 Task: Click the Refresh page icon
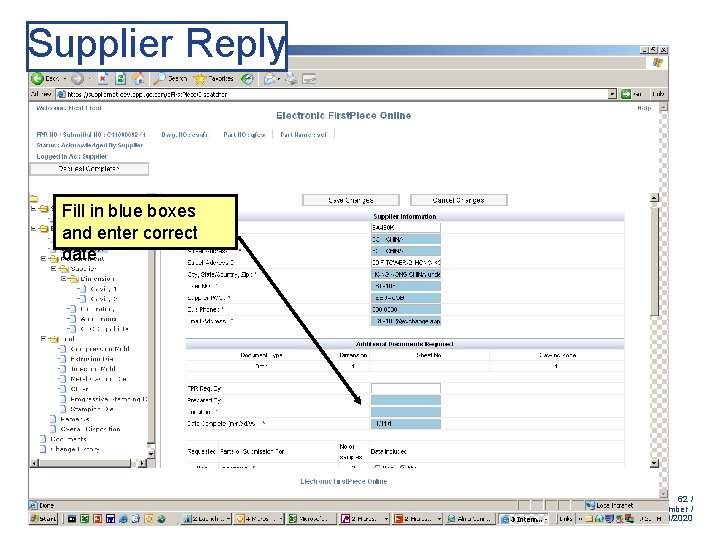point(120,79)
